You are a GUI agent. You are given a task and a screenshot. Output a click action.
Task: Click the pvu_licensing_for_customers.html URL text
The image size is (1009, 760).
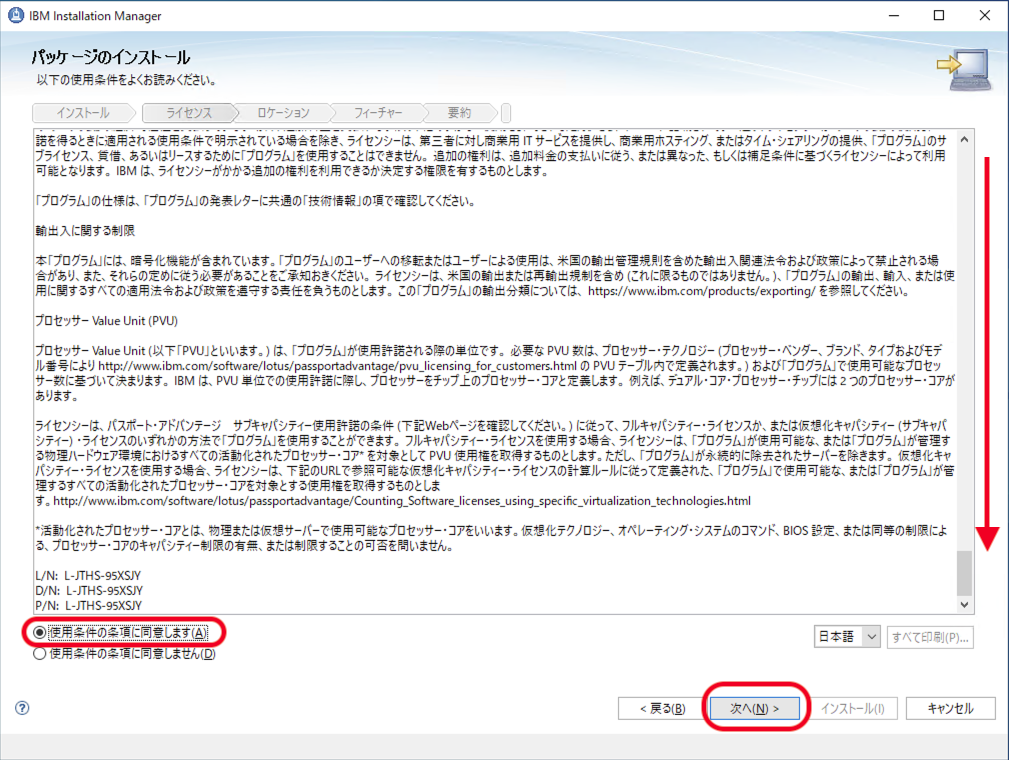point(337,366)
